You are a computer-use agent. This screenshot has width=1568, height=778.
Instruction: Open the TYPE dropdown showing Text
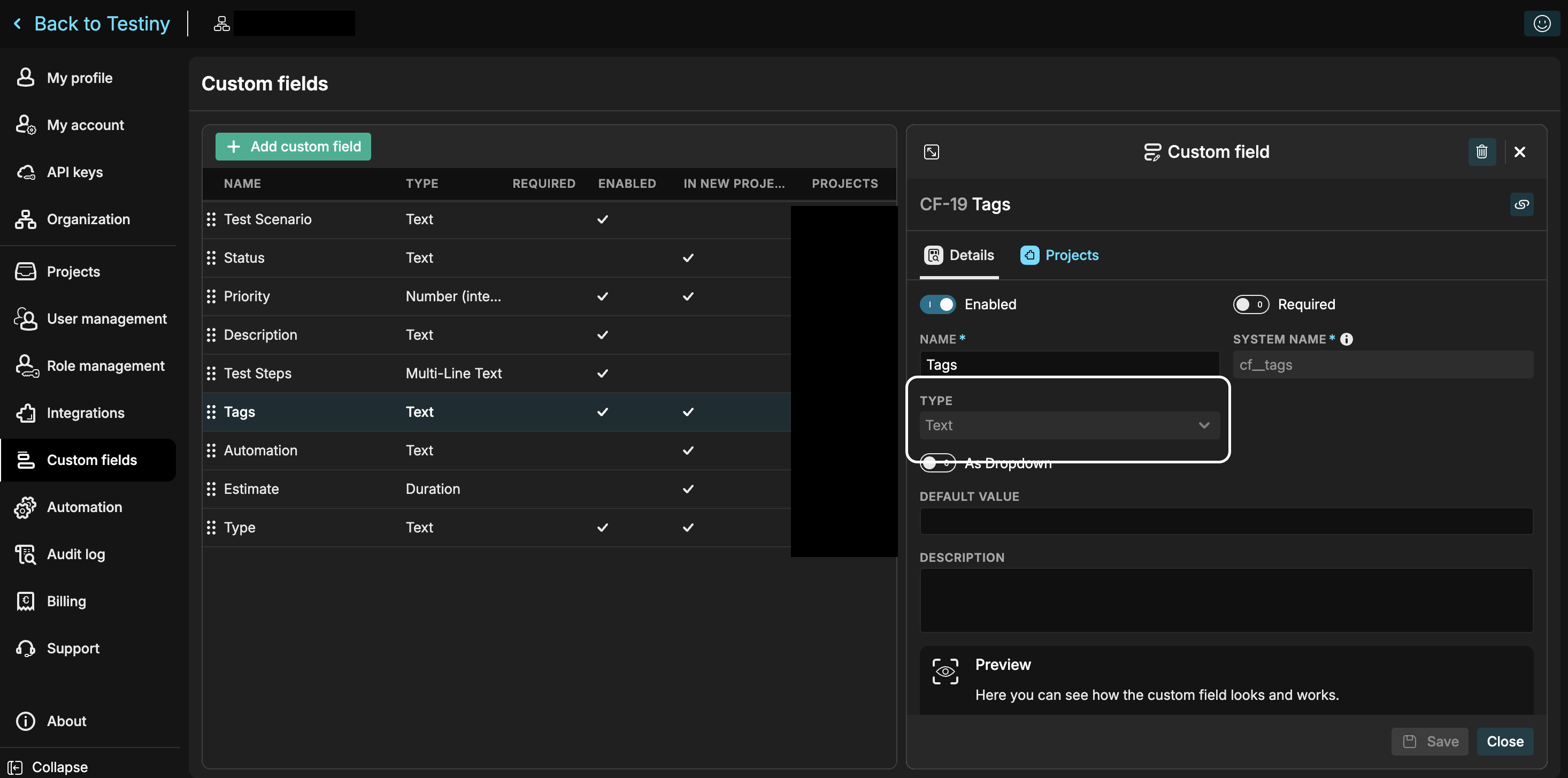(x=1069, y=425)
